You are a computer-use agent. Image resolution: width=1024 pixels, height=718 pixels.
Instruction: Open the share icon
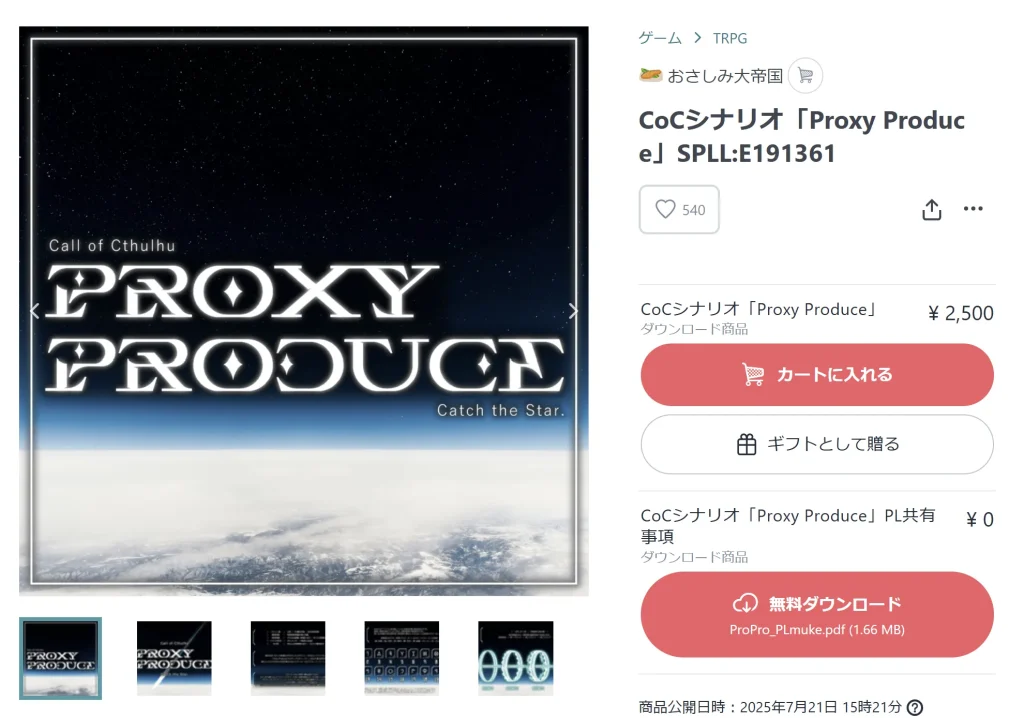(931, 210)
